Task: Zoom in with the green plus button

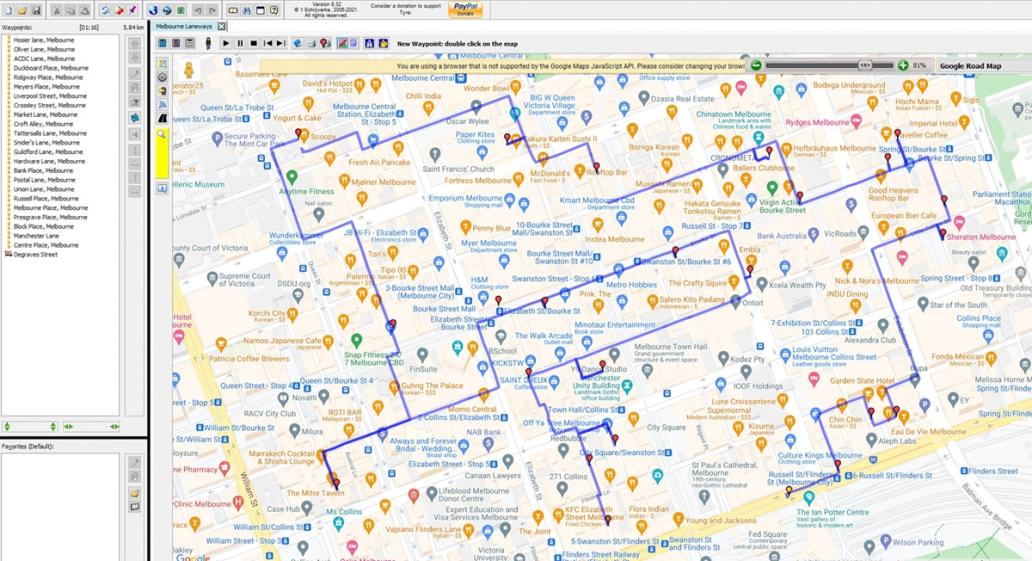Action: [903, 65]
